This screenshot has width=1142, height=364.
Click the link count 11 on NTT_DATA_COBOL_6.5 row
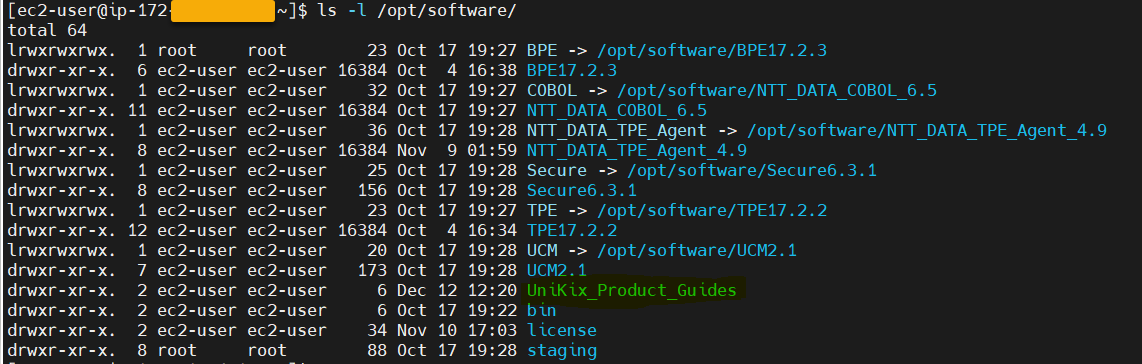tap(138, 111)
